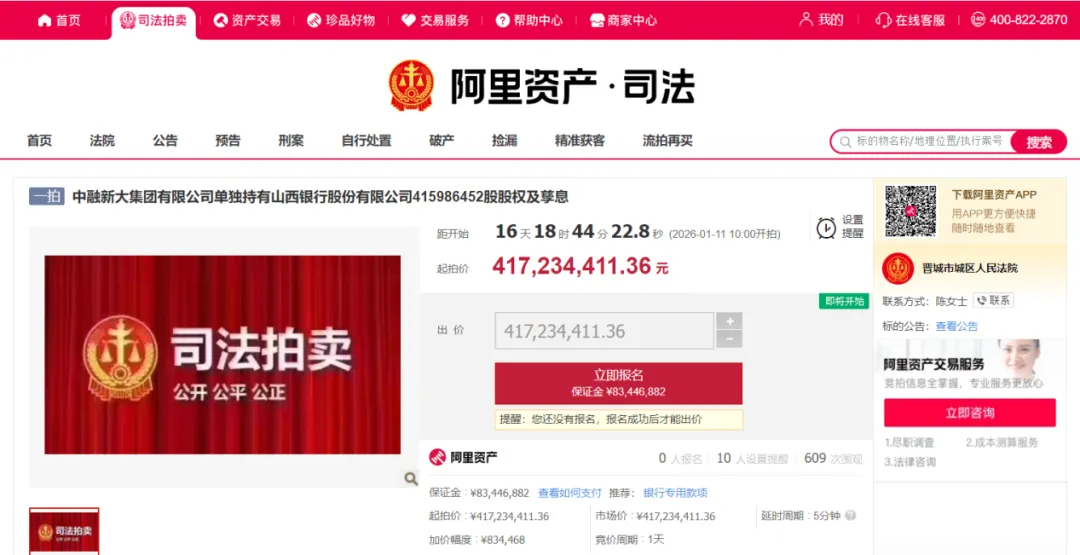
Task: Click the 即将开始 green status tag
Action: pos(844,301)
